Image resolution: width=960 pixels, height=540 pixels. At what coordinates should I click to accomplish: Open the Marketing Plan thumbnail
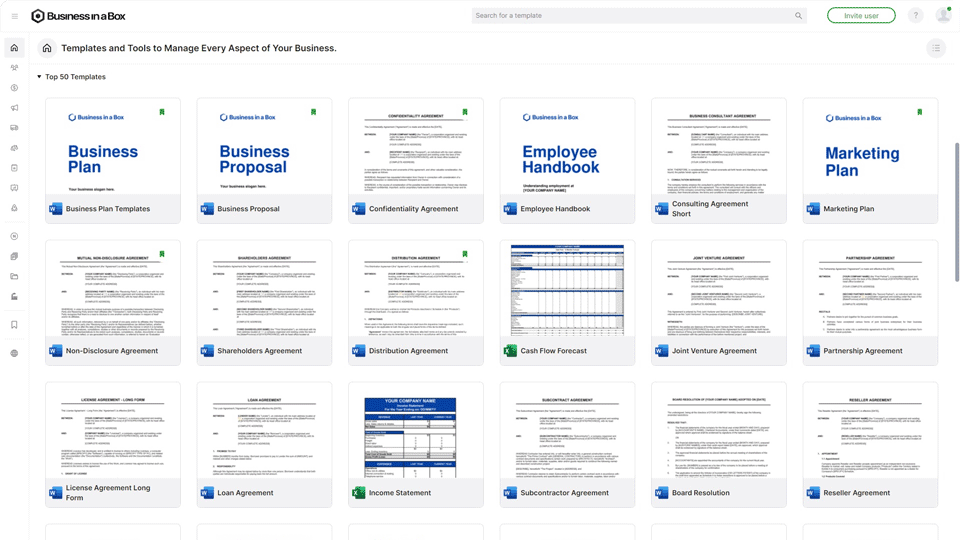click(870, 147)
